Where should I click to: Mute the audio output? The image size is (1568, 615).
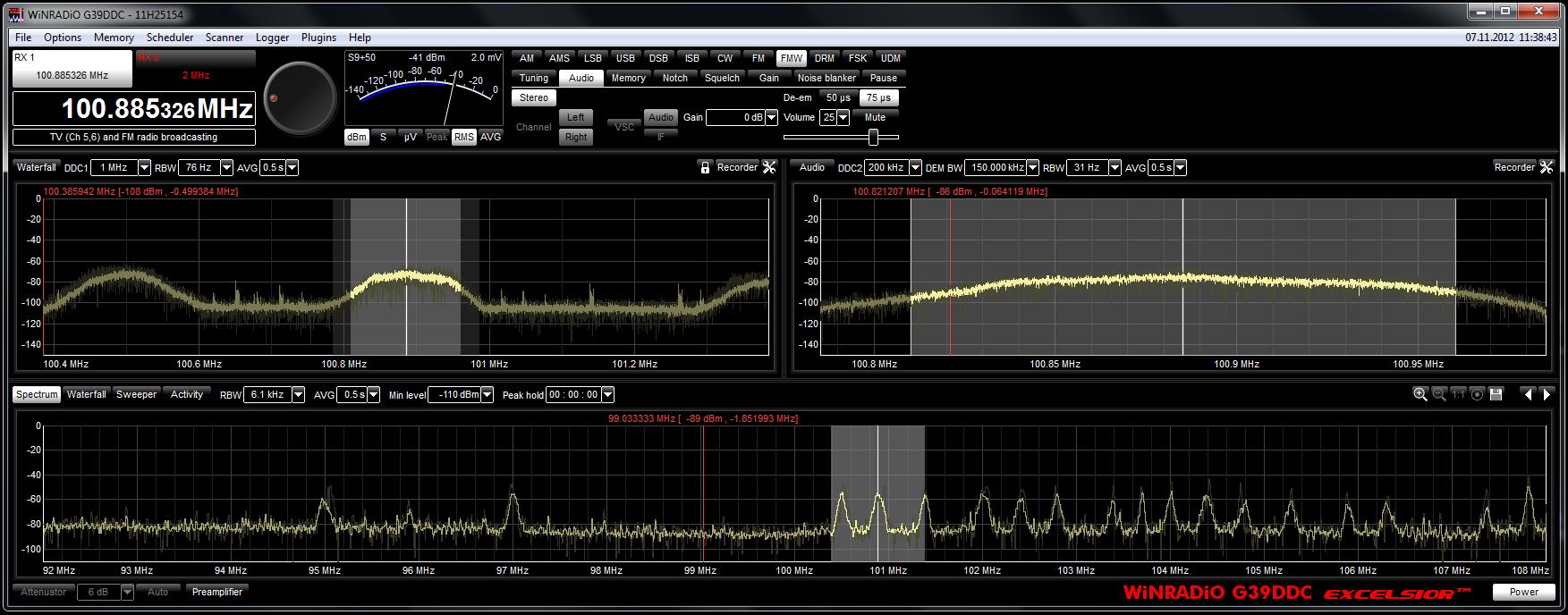tap(875, 117)
